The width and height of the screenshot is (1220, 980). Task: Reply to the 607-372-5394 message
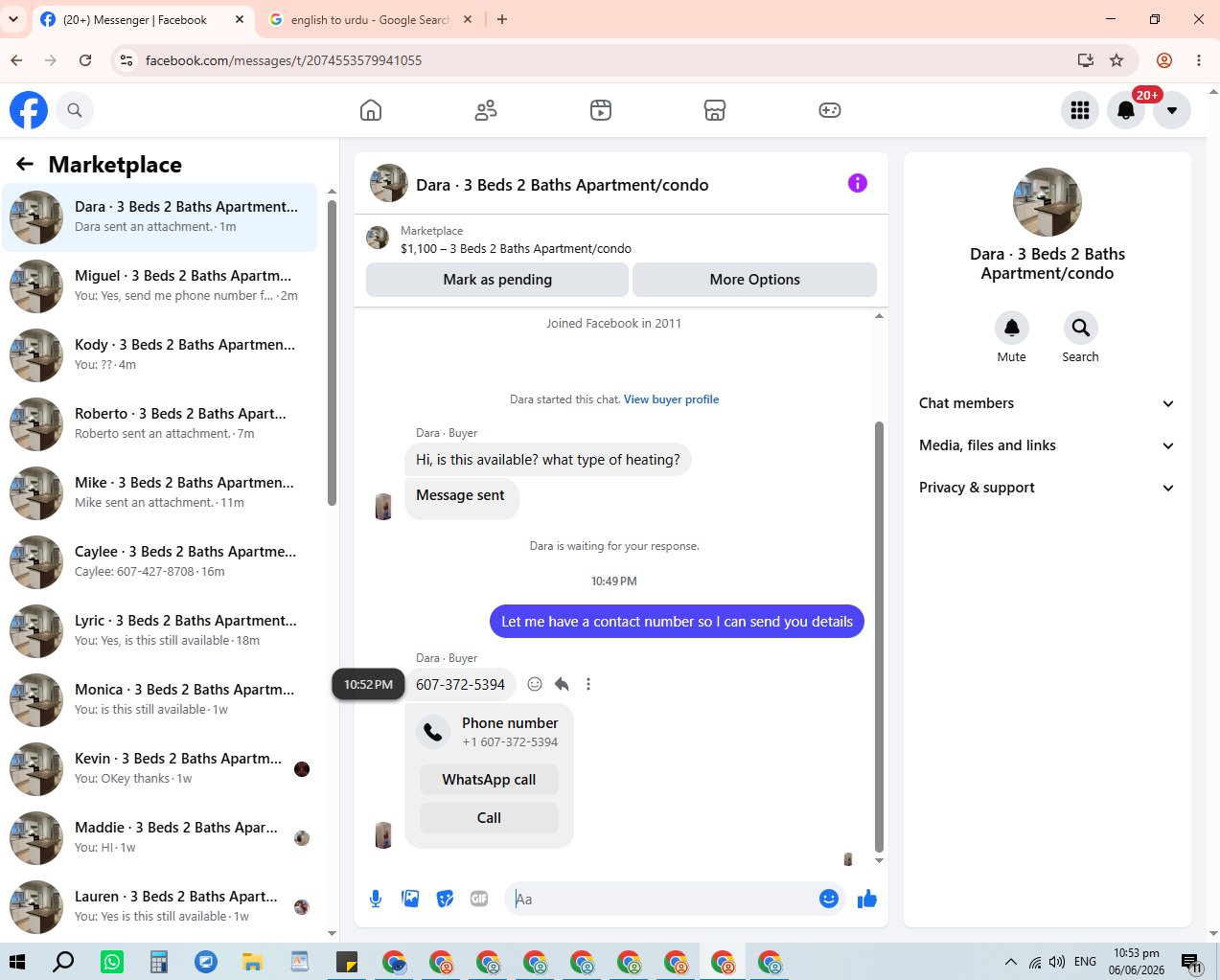pyautogui.click(x=562, y=684)
